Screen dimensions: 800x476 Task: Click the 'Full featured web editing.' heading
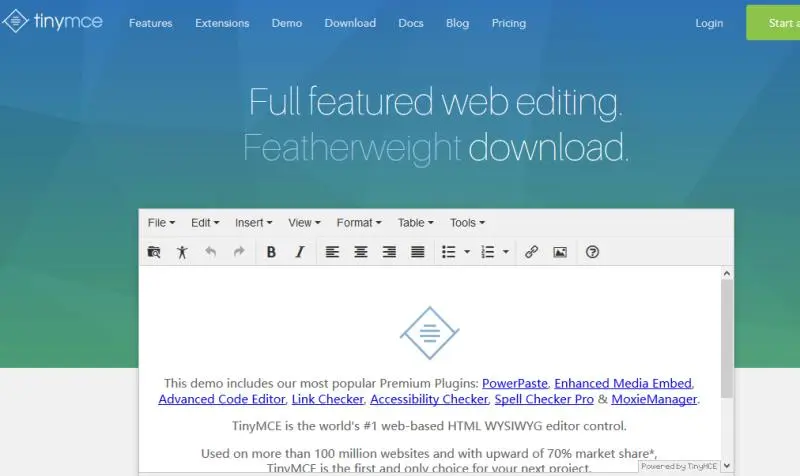pos(435,103)
